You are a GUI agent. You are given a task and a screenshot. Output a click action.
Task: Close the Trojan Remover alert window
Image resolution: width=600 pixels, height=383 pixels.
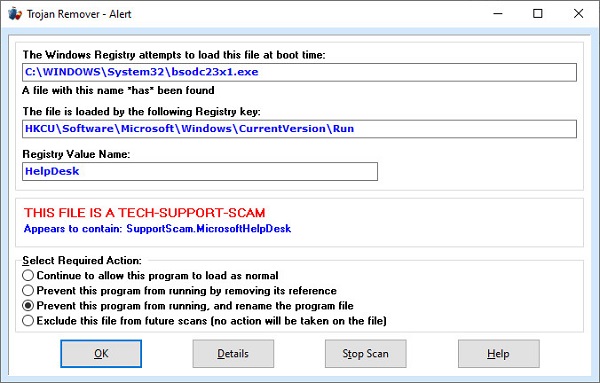pos(578,14)
